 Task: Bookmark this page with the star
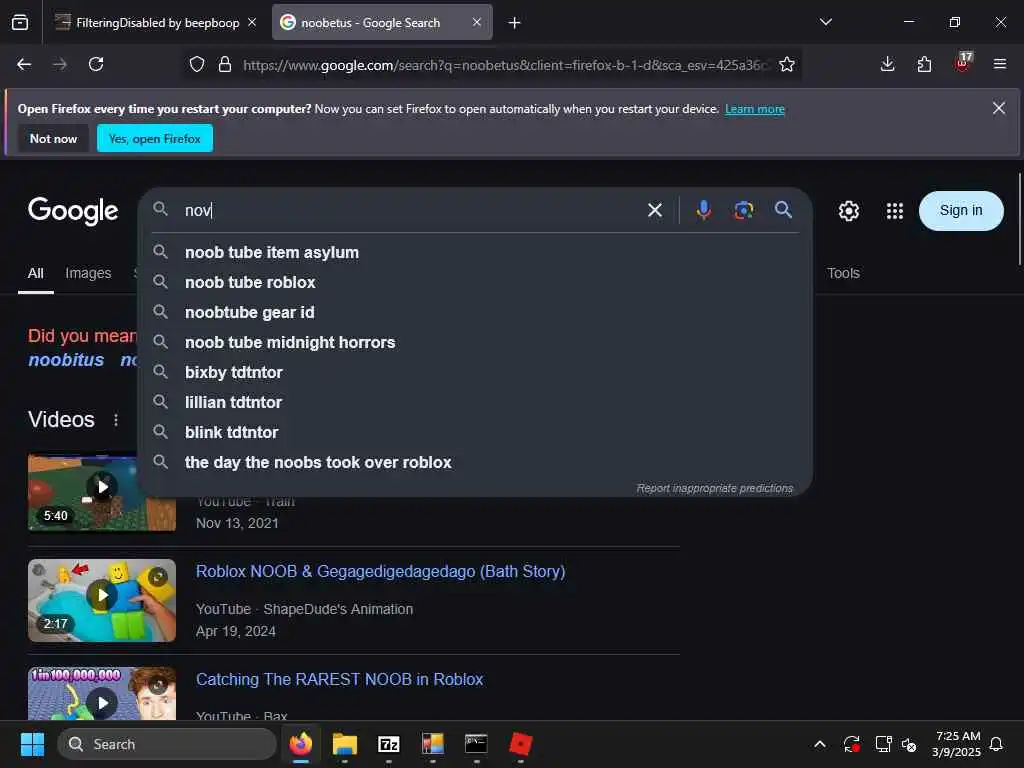(787, 64)
